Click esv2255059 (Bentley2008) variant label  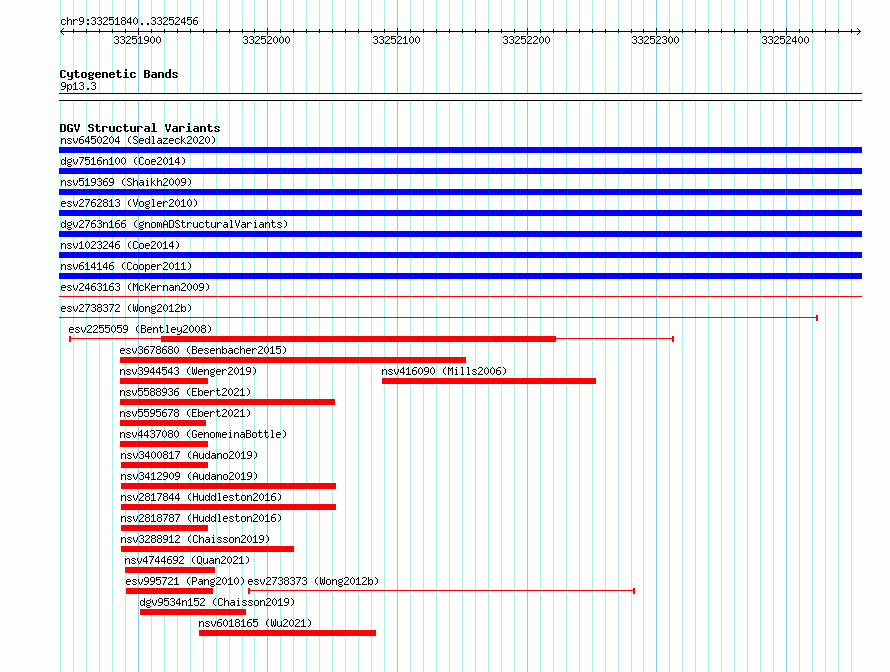click(140, 329)
